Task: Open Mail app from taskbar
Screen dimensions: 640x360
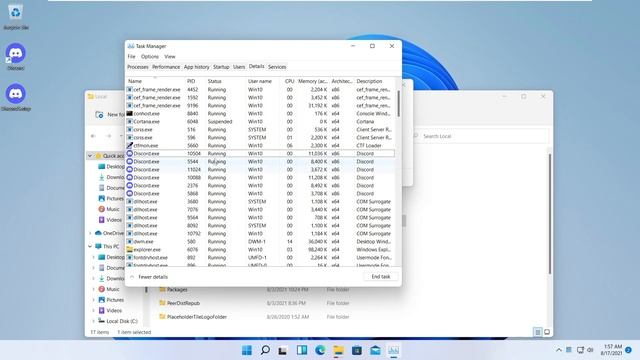Action: [x=375, y=350]
